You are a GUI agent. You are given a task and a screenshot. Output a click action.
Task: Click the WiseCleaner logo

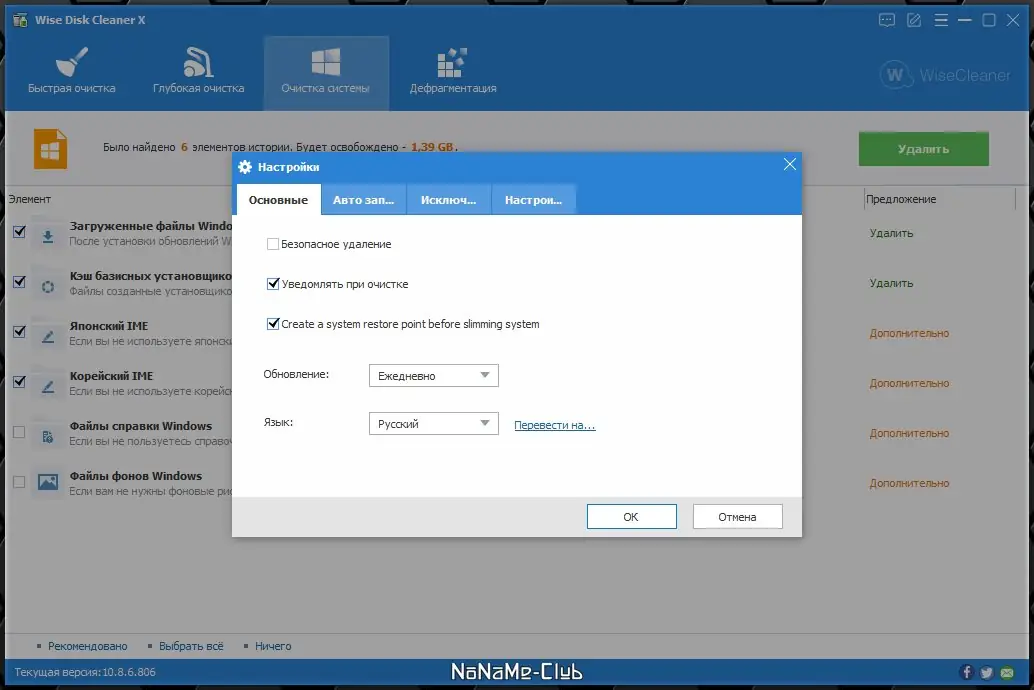[944, 75]
